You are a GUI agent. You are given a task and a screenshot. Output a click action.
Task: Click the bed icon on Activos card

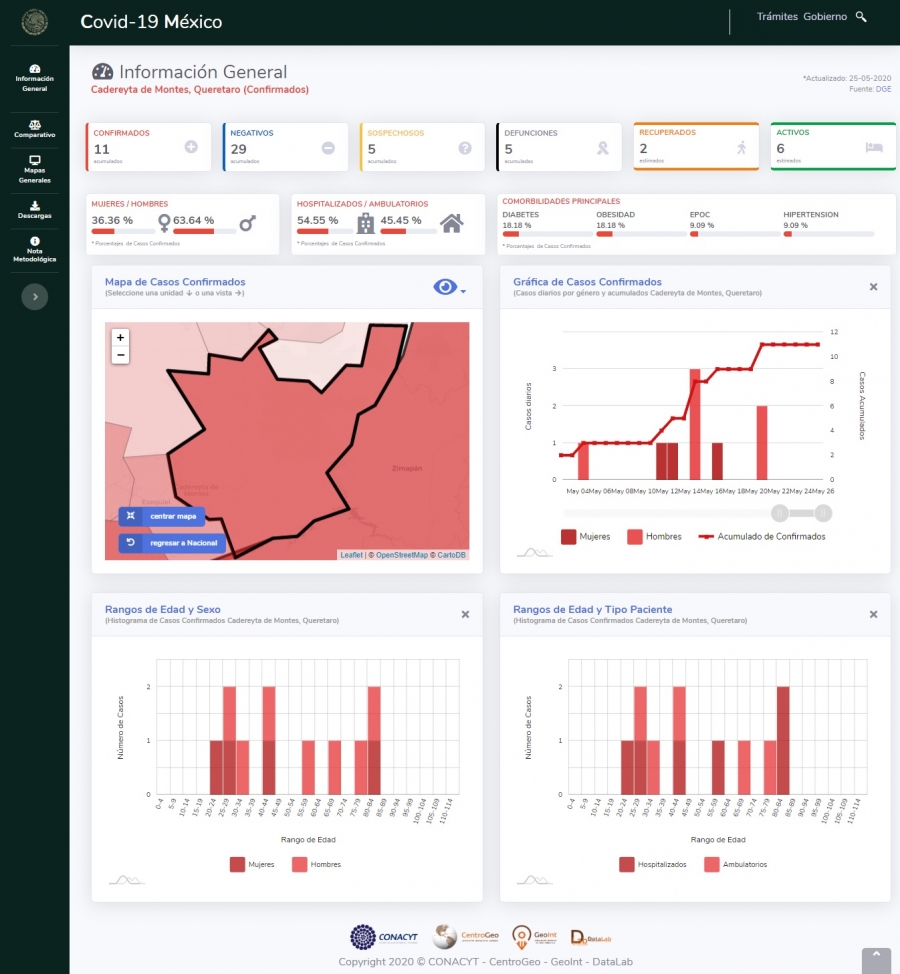[x=874, y=148]
